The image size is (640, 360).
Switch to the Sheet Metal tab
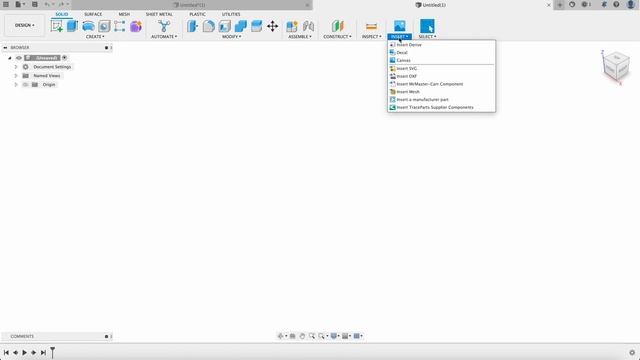point(159,14)
